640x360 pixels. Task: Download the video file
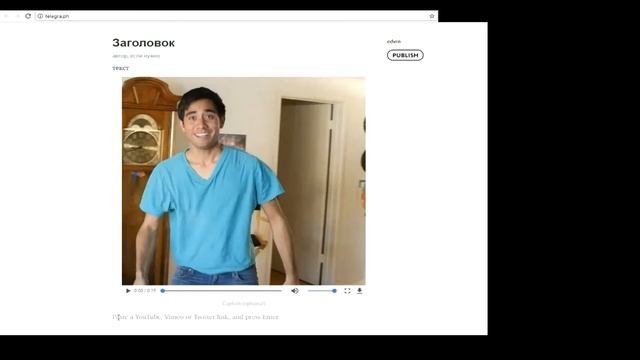tap(360, 291)
